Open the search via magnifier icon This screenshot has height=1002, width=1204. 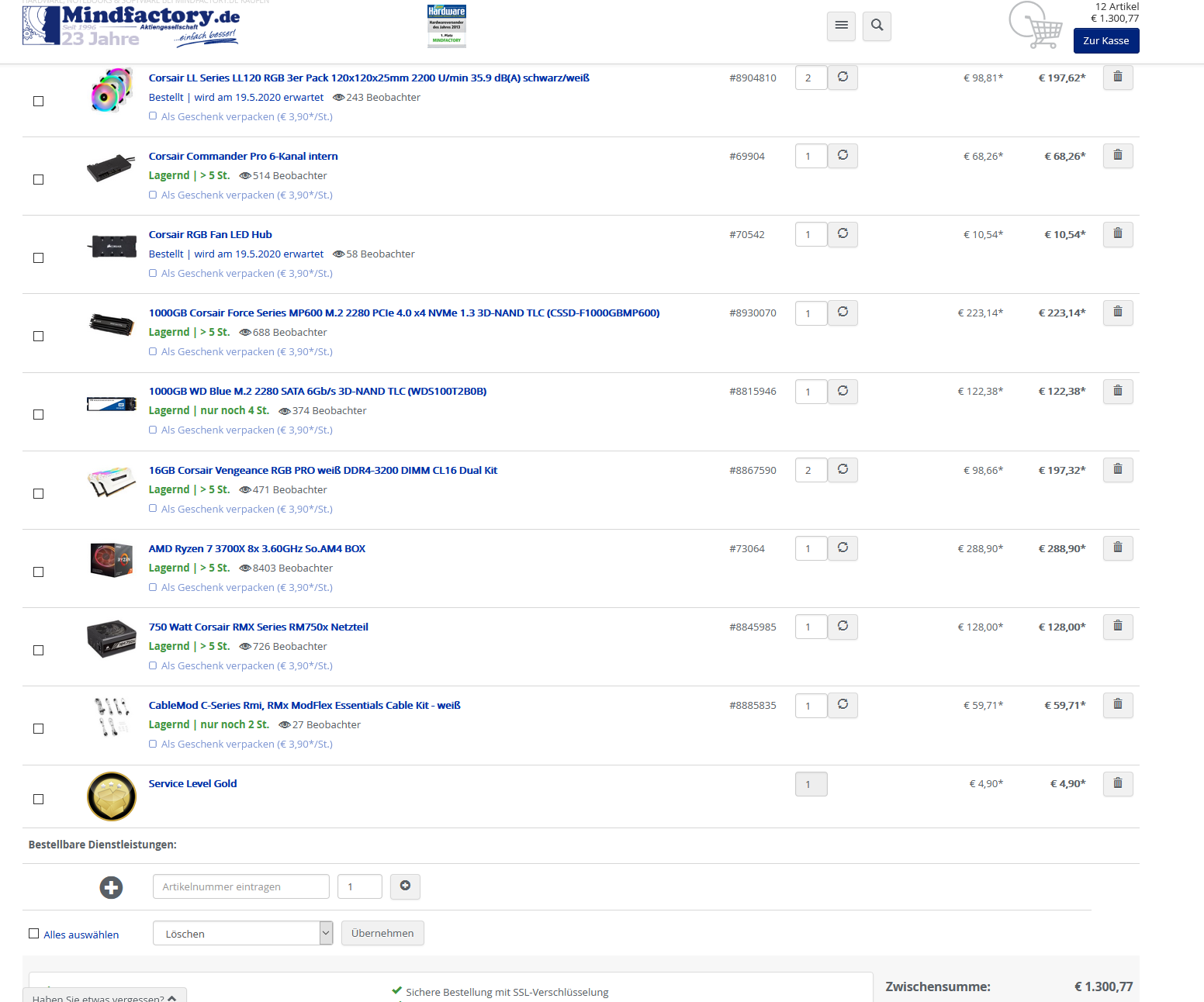pos(877,26)
